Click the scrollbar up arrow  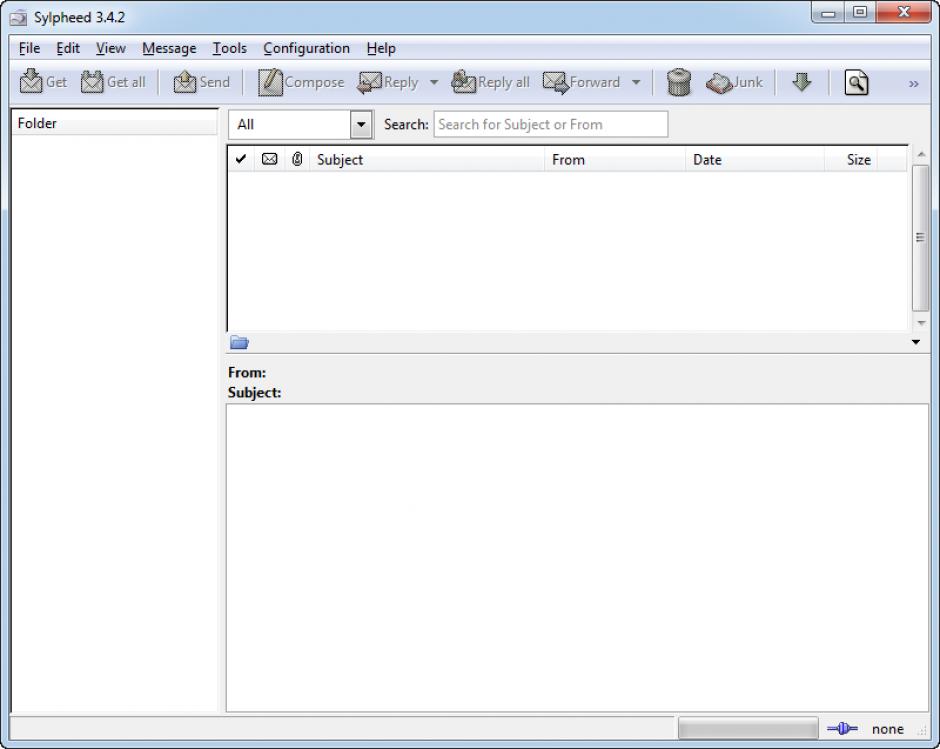[x=921, y=155]
